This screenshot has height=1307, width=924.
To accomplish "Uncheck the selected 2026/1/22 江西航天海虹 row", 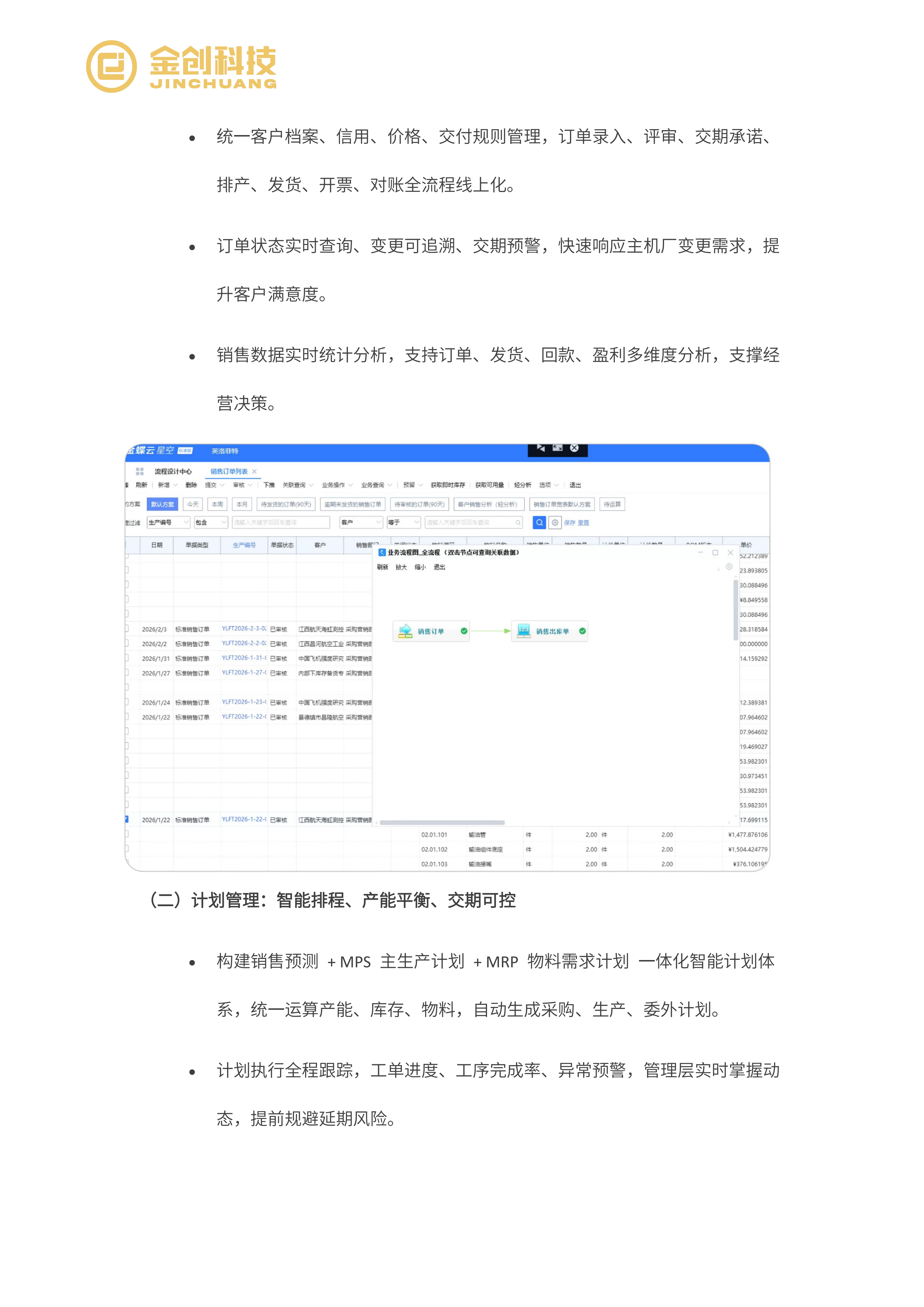I will click(126, 819).
